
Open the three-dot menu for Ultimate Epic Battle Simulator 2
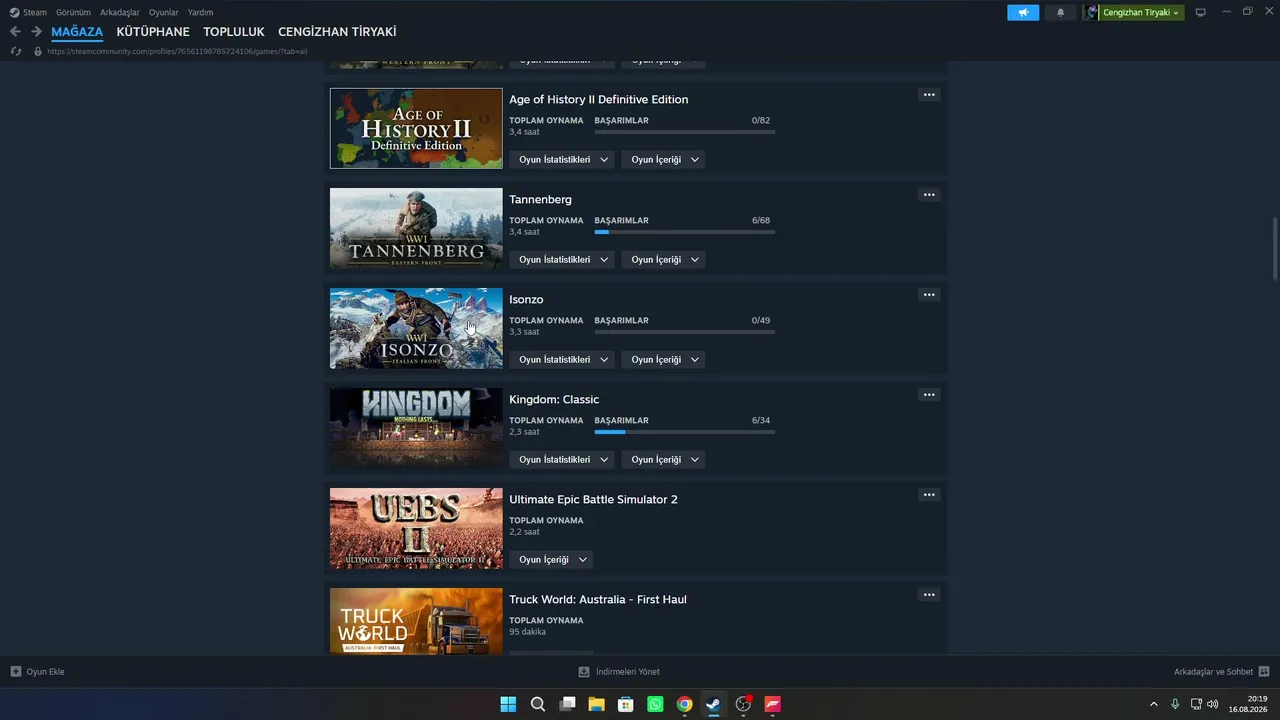929,495
